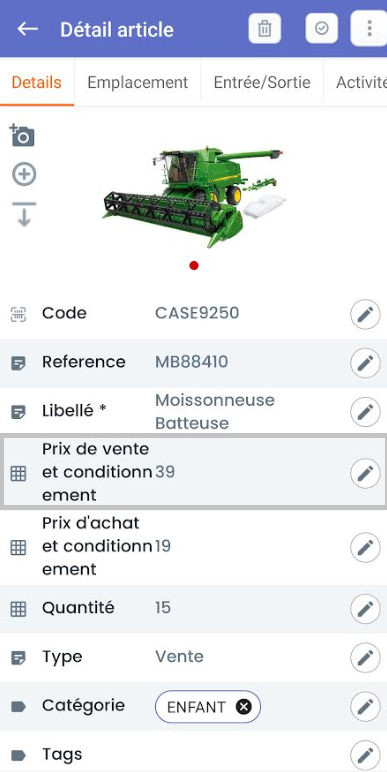This screenshot has width=387, height=772.
Task: Go back with the left arrow
Action: coord(28,29)
